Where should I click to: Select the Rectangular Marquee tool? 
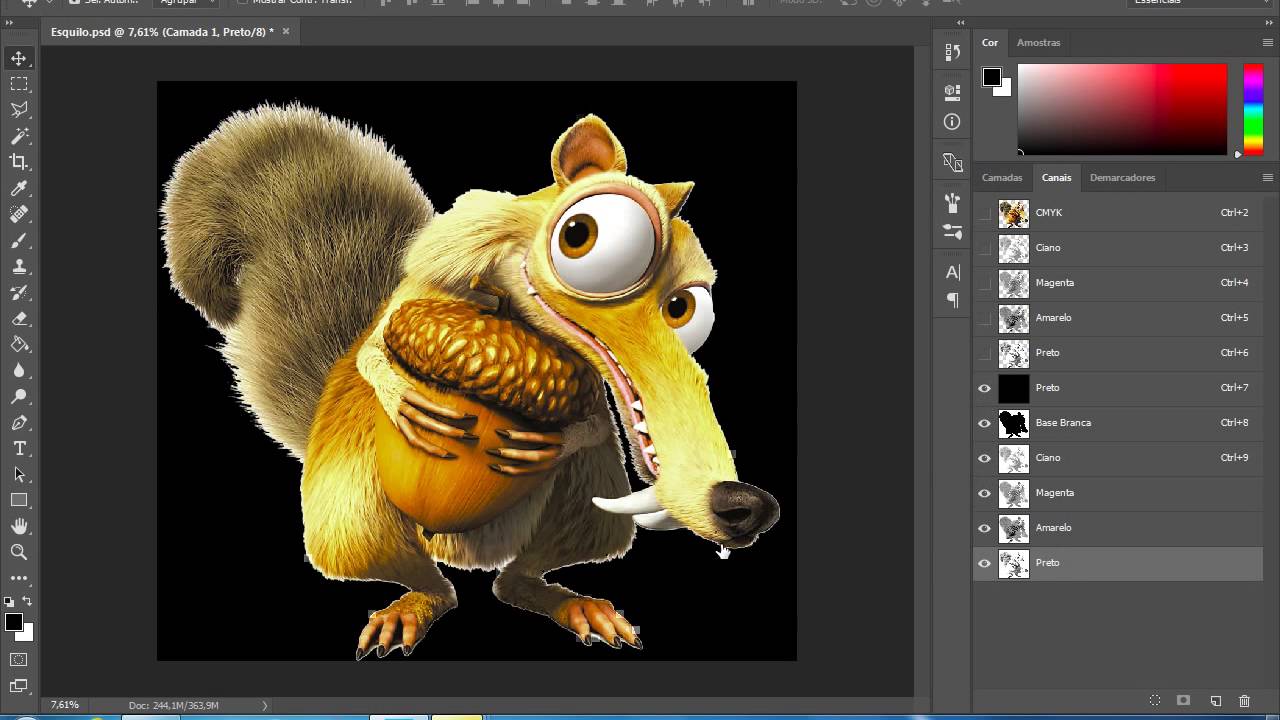coord(19,84)
